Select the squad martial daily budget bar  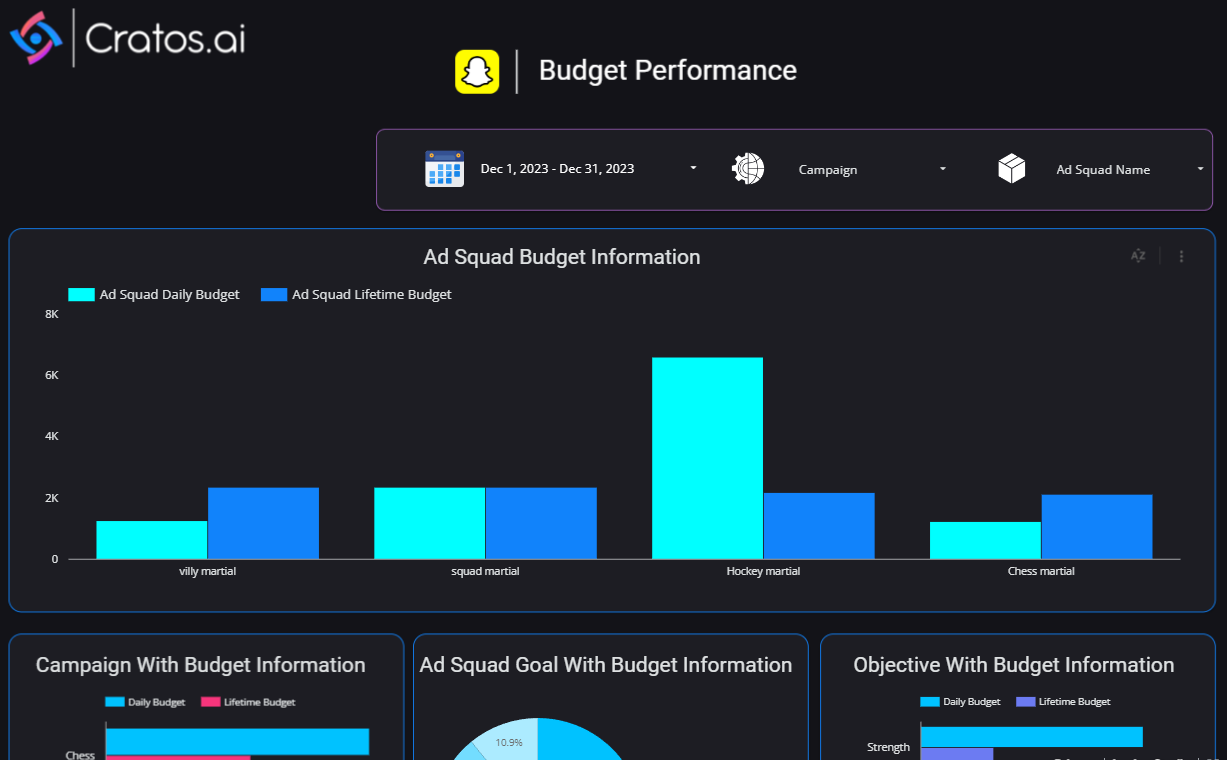tap(429, 523)
